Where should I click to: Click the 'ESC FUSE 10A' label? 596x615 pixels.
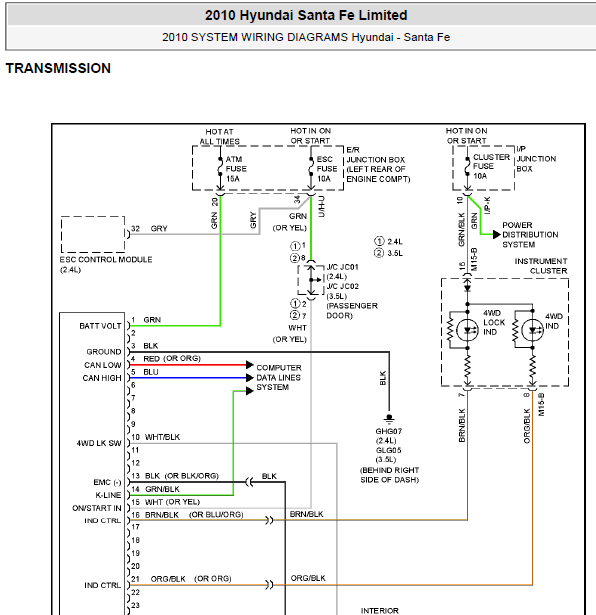(327, 169)
